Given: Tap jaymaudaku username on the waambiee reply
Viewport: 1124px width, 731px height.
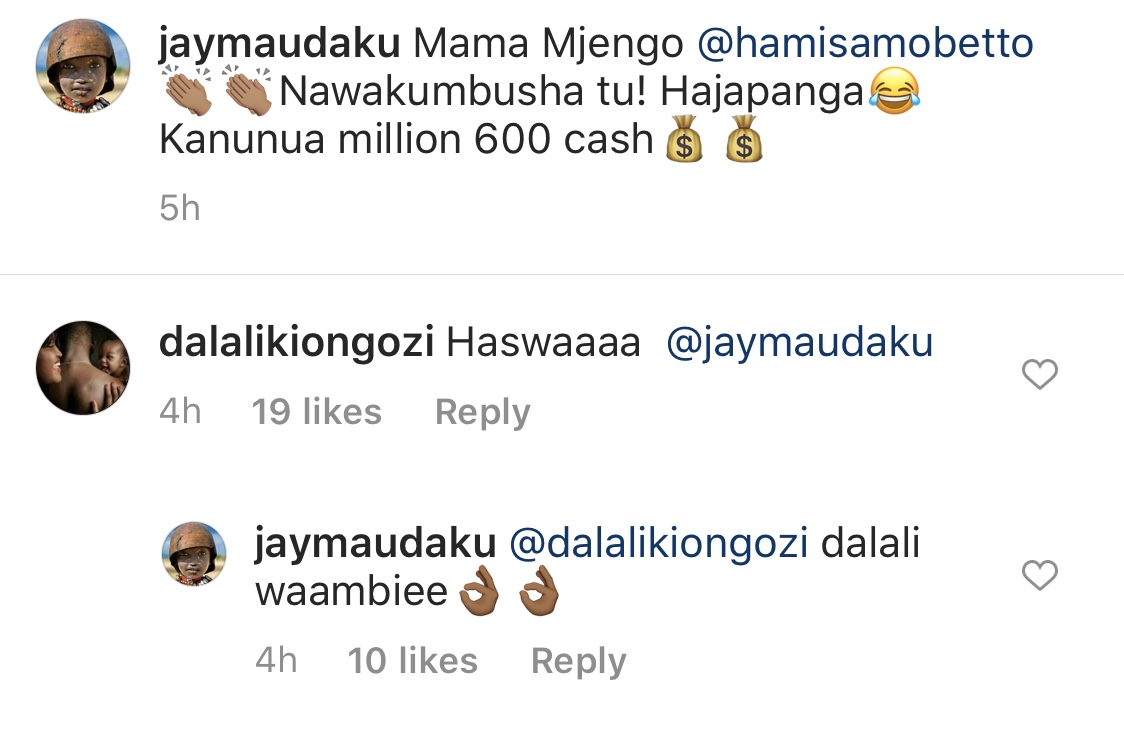Looking at the screenshot, I should (x=376, y=543).
